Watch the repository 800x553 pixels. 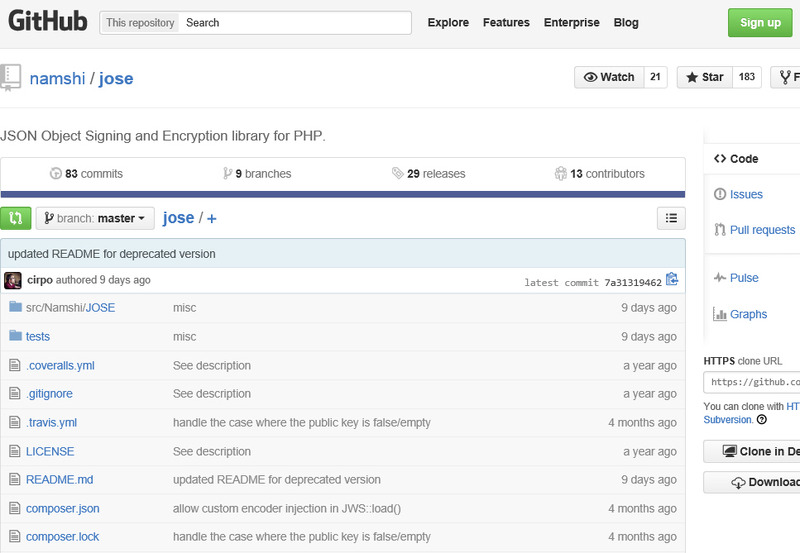[609, 77]
